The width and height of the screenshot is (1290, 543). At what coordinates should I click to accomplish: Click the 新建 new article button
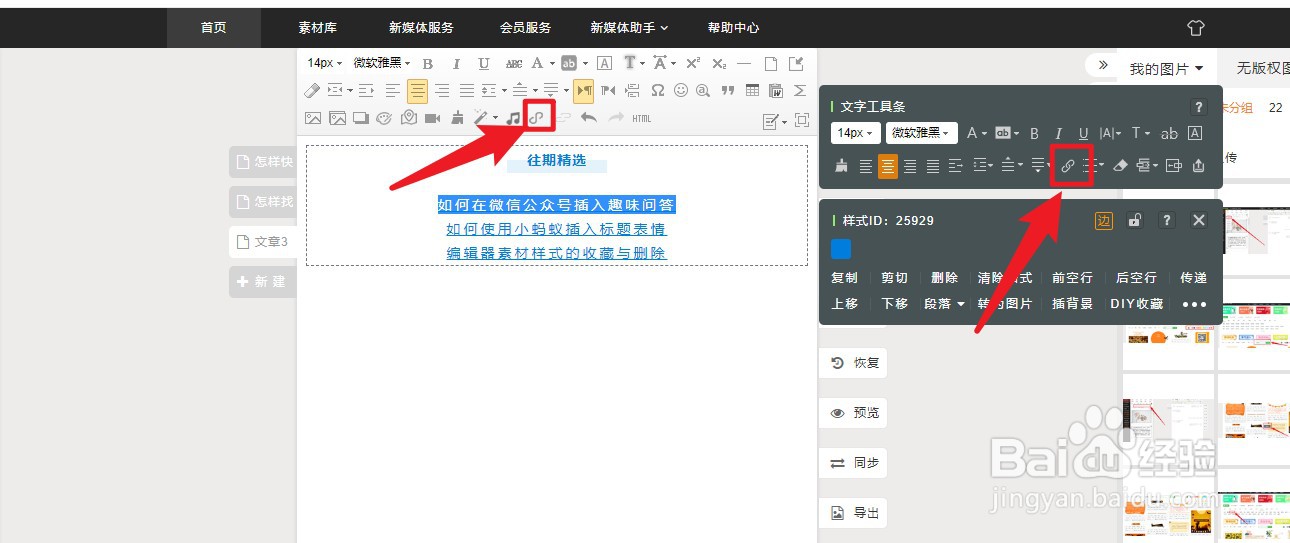point(260,282)
